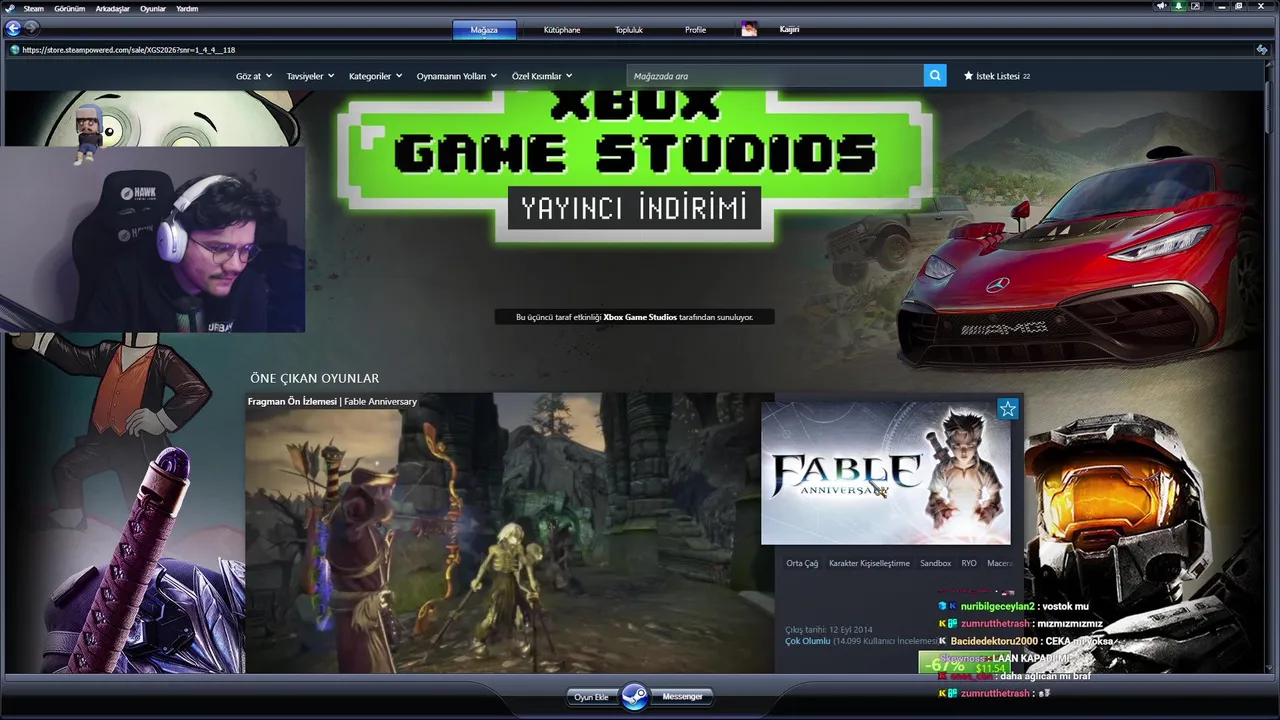The height and width of the screenshot is (720, 1280).
Task: Open the Arkadaşlar menu
Action: [113, 8]
